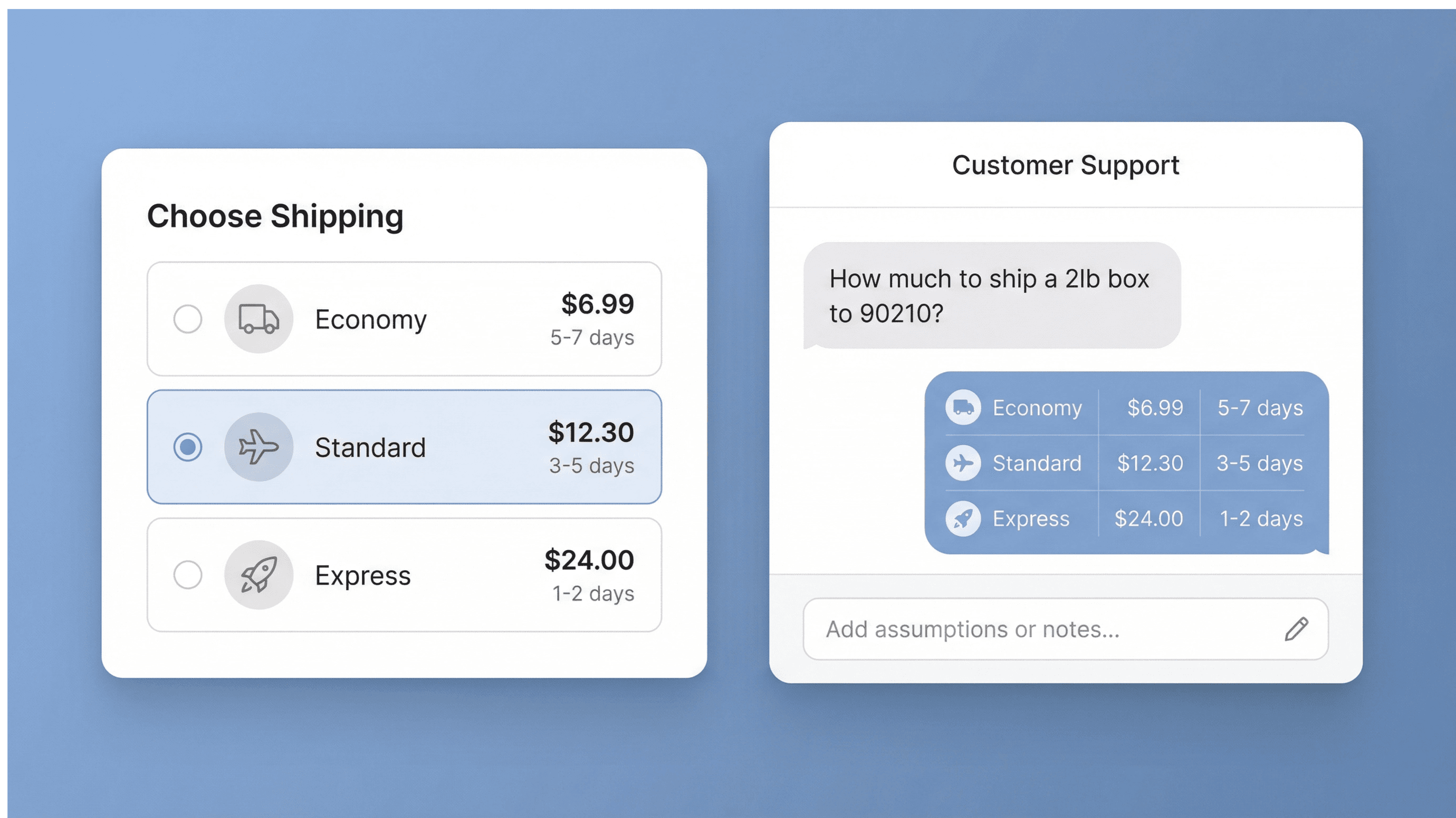
Task: Click "1-2 days" in chat reply table
Action: (1261, 518)
